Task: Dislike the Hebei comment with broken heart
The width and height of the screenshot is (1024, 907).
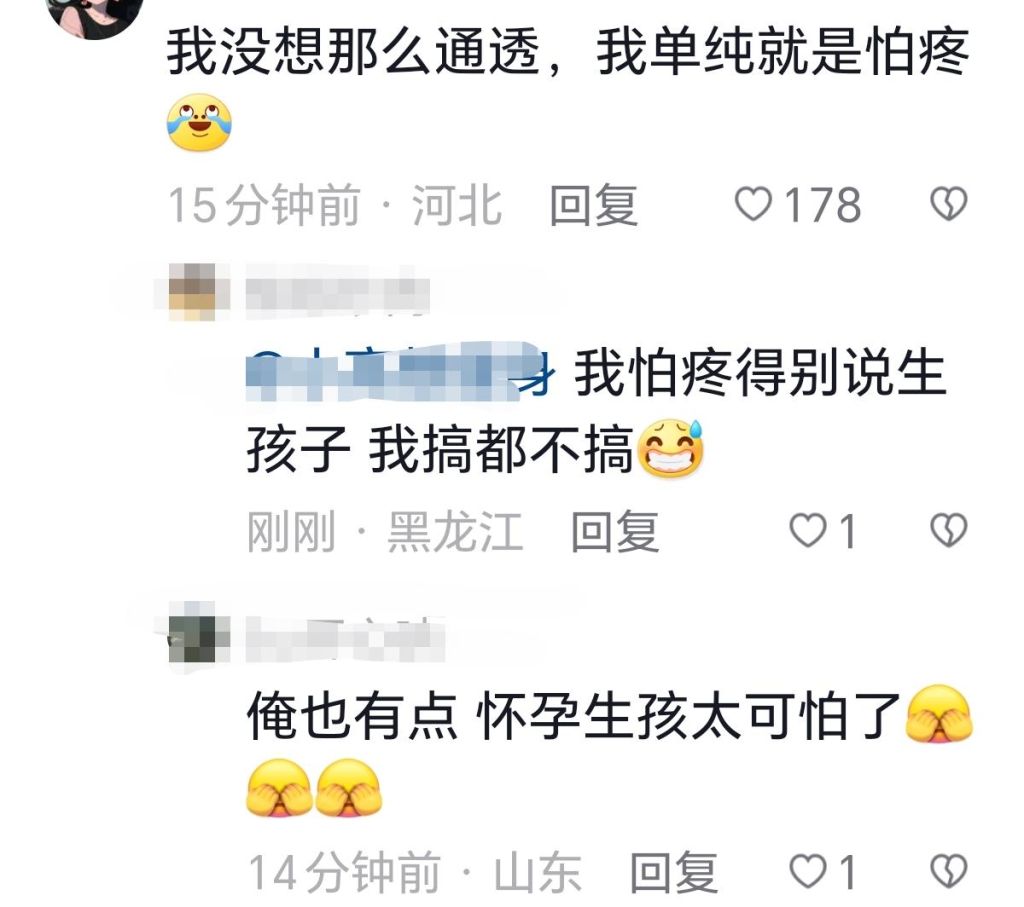Action: click(948, 204)
